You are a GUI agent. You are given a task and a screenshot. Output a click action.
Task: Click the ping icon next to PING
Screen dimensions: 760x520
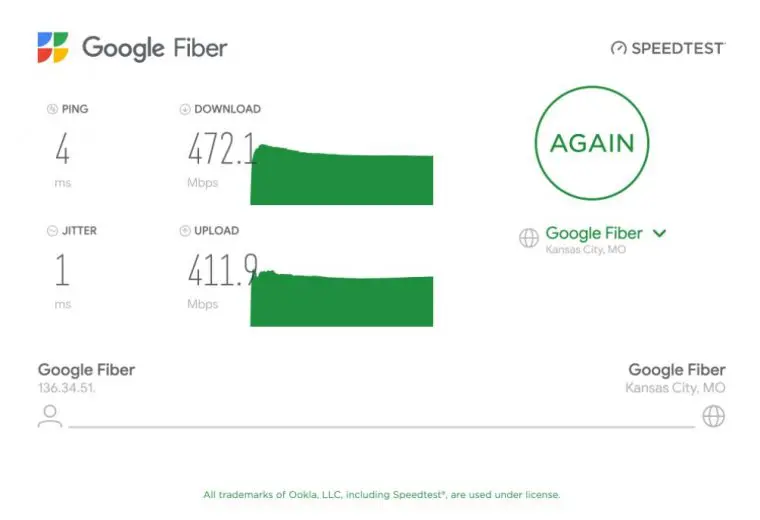[x=52, y=109]
